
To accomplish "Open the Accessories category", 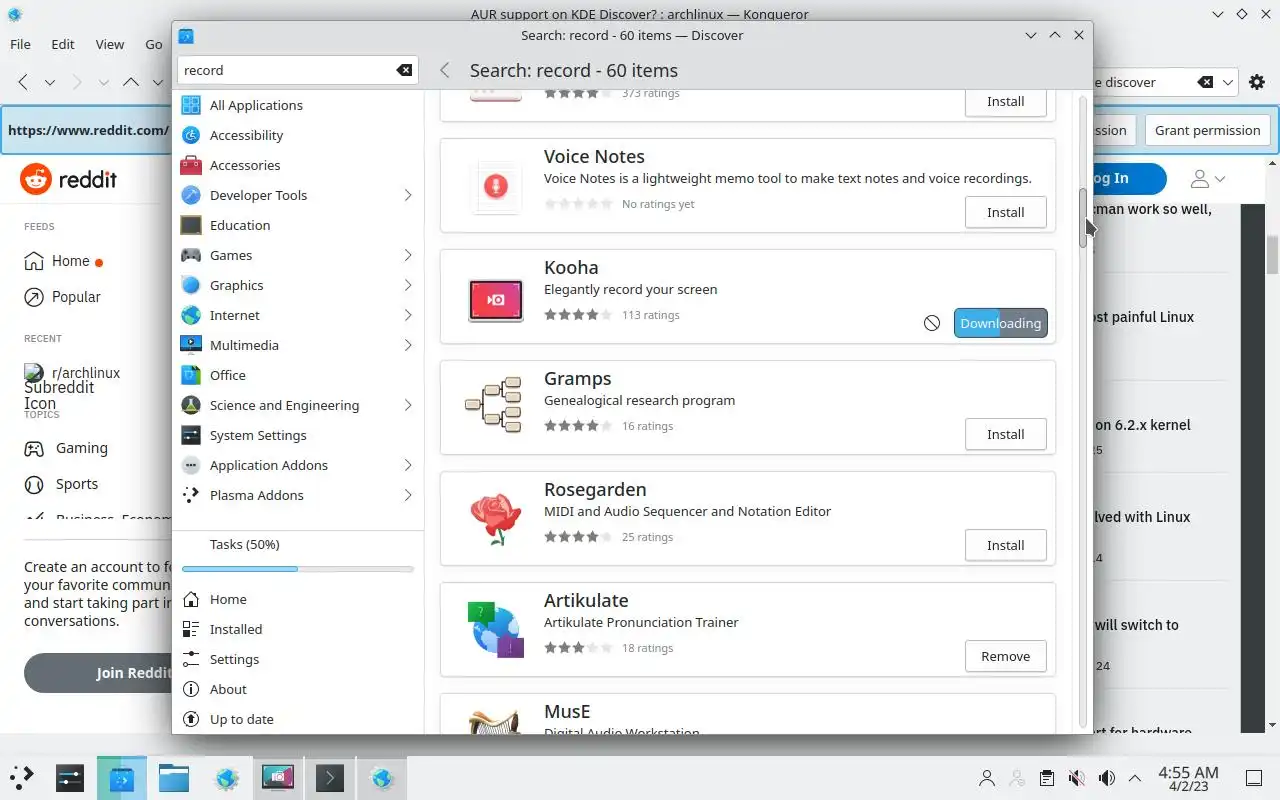I will coord(298,165).
